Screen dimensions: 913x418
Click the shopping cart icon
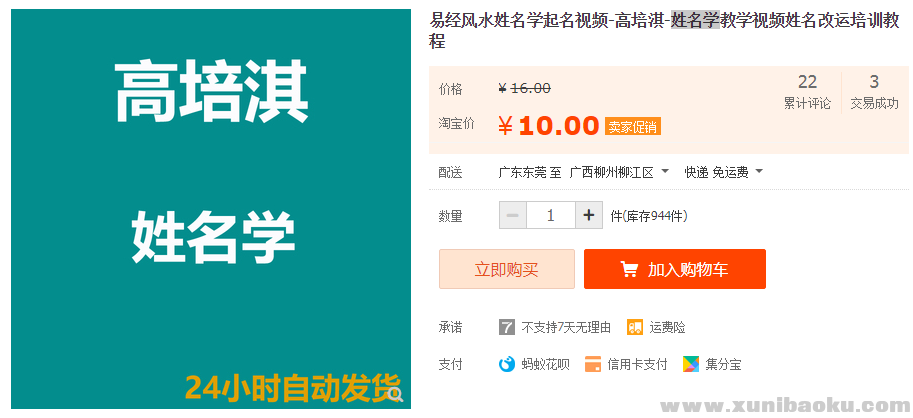pos(629,269)
